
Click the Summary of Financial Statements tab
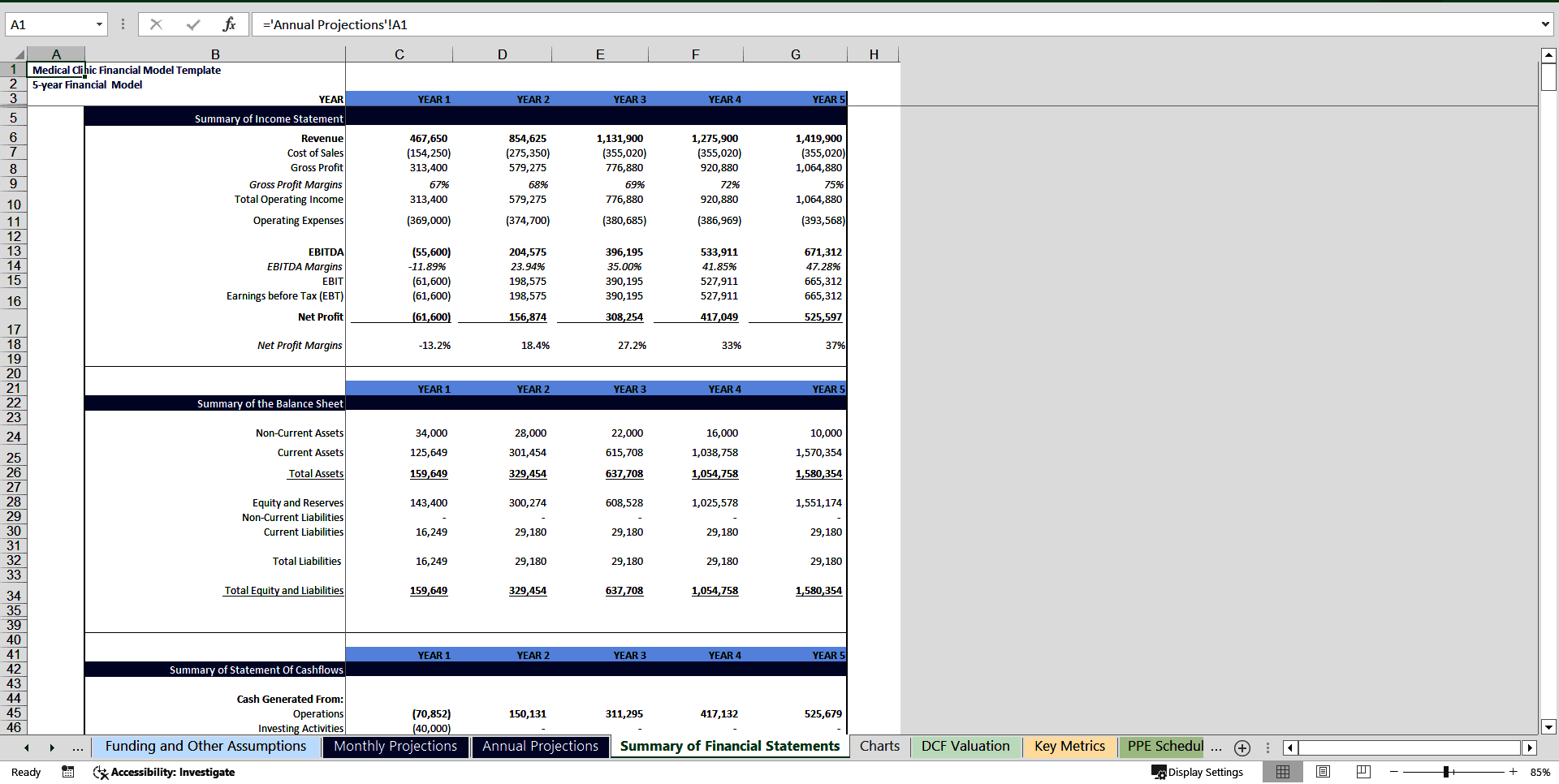[x=729, y=747]
